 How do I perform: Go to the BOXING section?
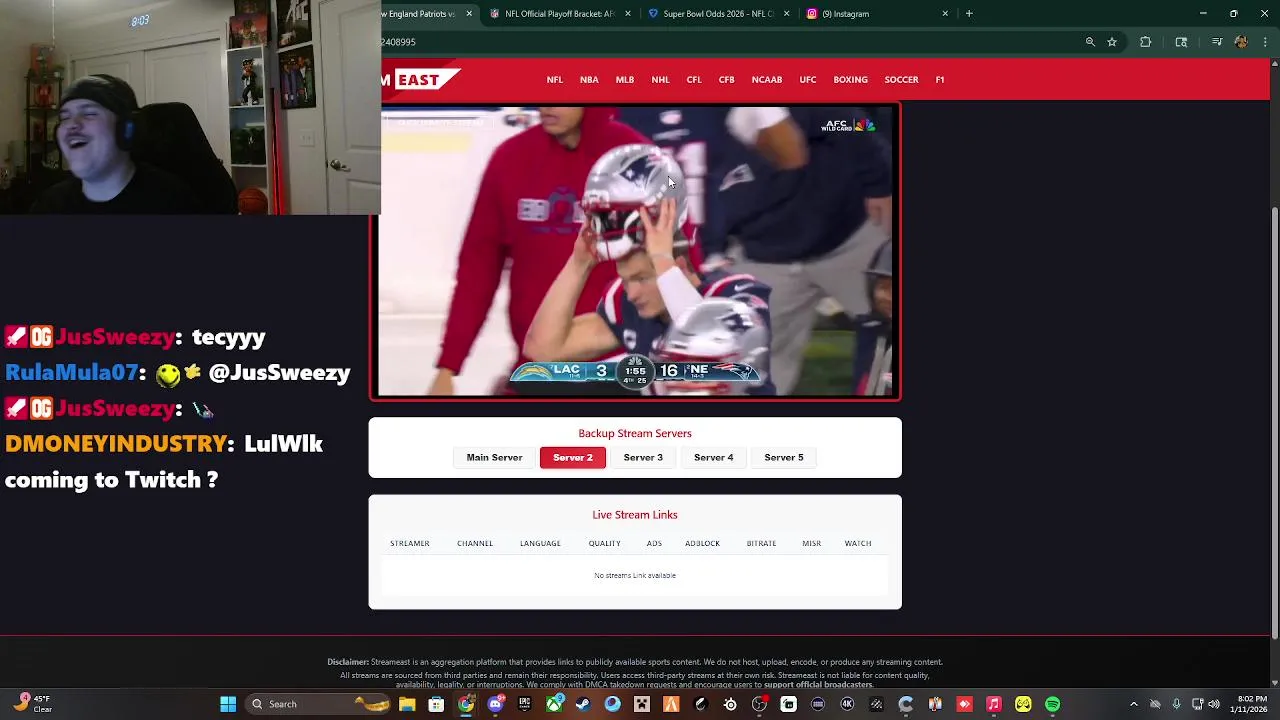pyautogui.click(x=851, y=80)
